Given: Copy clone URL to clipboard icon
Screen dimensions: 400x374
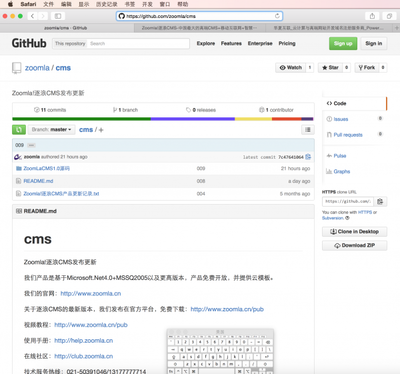Looking at the screenshot, I should [x=380, y=202].
